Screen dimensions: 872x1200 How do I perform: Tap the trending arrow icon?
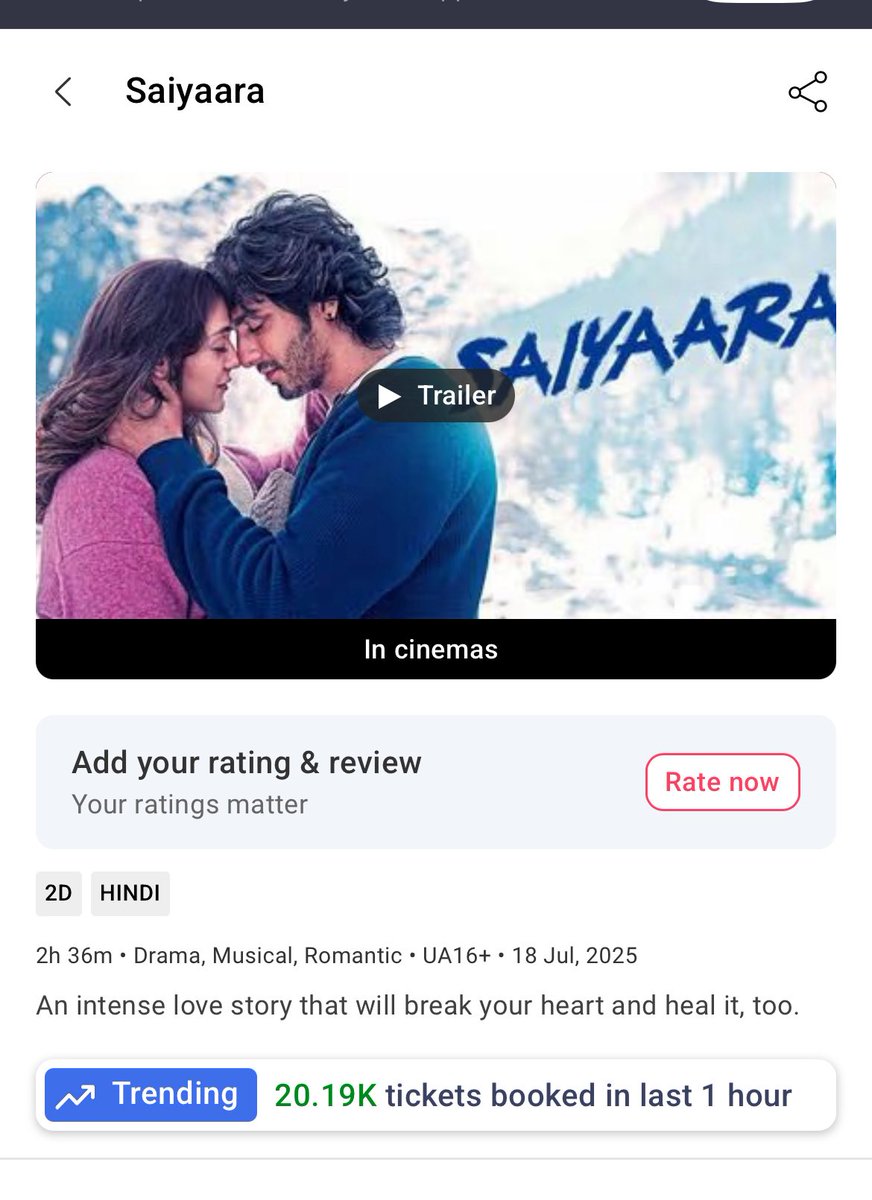tap(74, 1096)
